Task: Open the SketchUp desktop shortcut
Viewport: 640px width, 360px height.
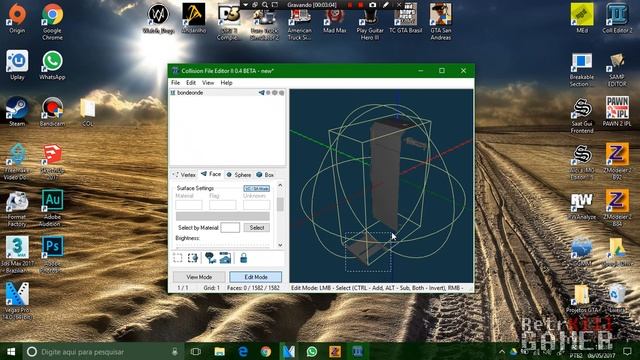Action: coord(52,161)
